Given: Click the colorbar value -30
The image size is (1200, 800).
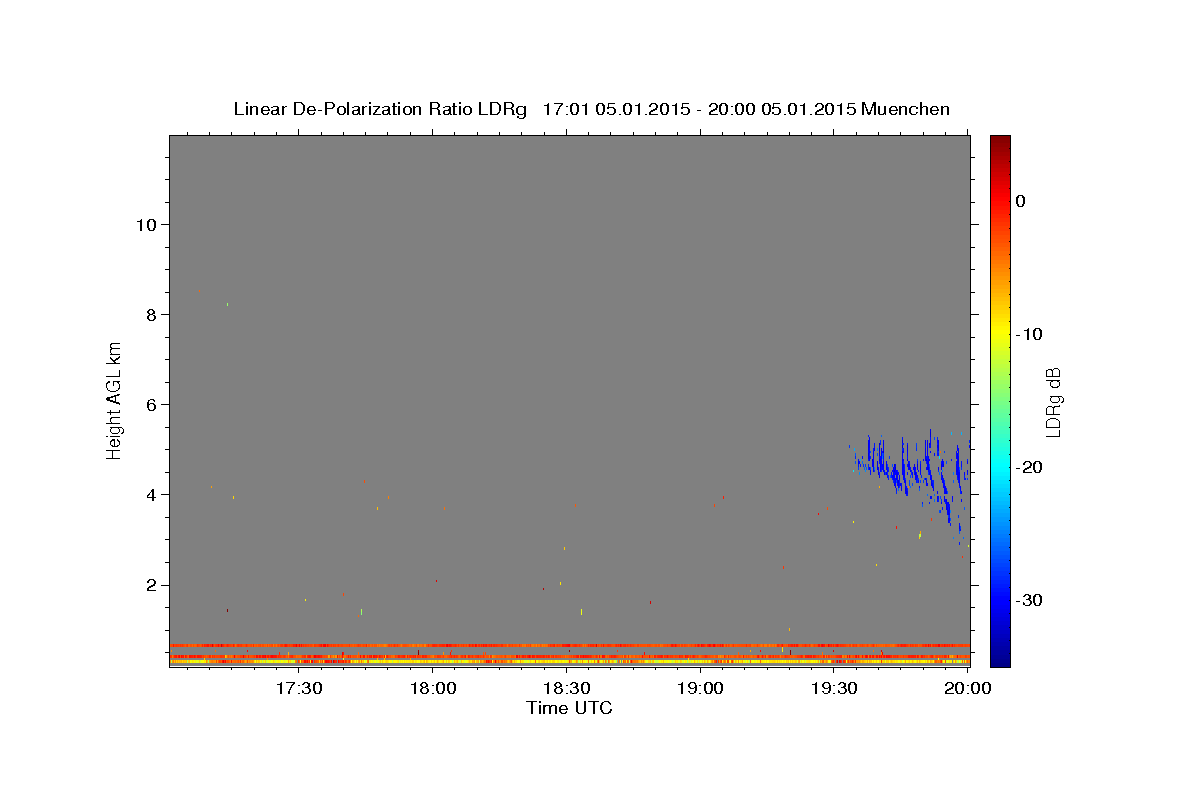Looking at the screenshot, I should click(1030, 600).
